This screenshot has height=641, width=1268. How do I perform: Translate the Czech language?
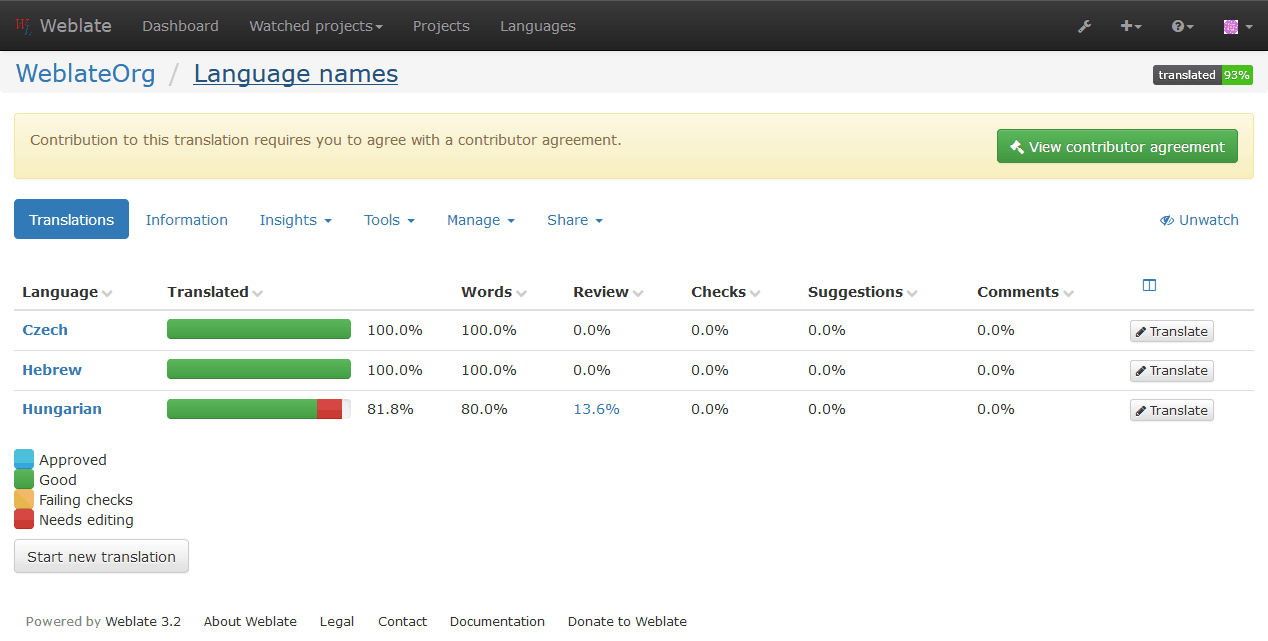point(1171,331)
